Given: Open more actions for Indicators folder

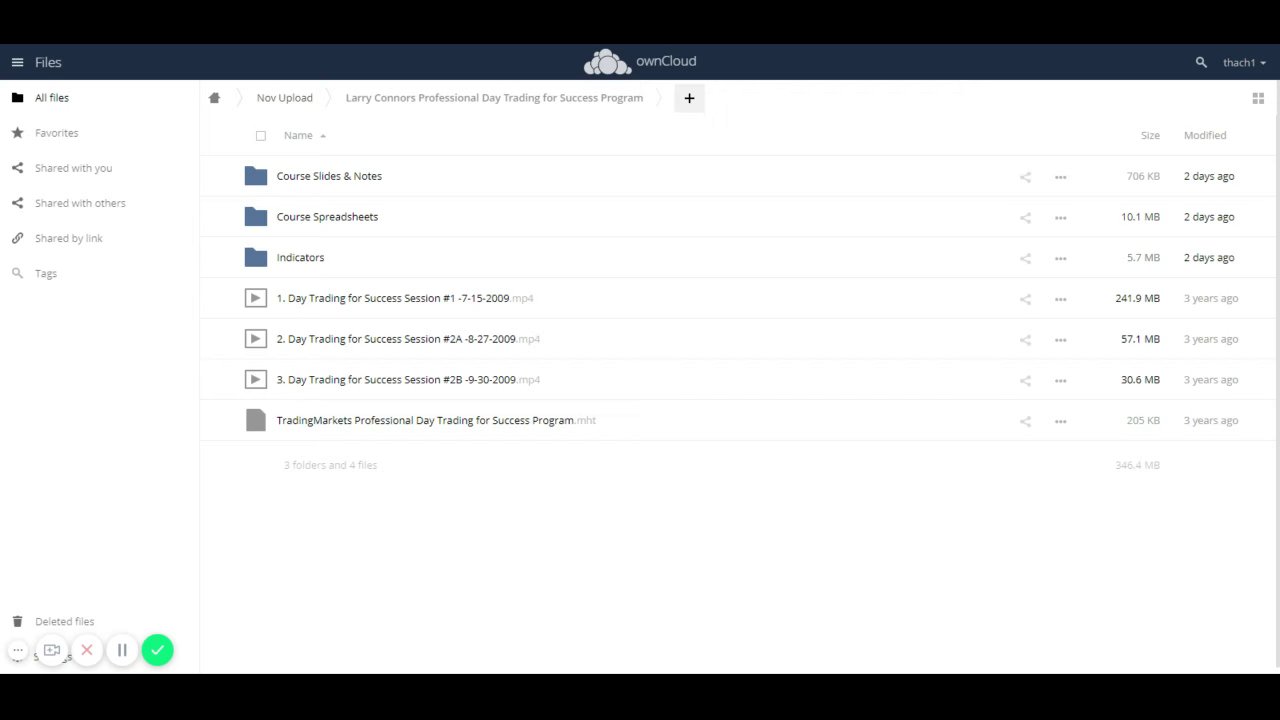Looking at the screenshot, I should (1060, 258).
